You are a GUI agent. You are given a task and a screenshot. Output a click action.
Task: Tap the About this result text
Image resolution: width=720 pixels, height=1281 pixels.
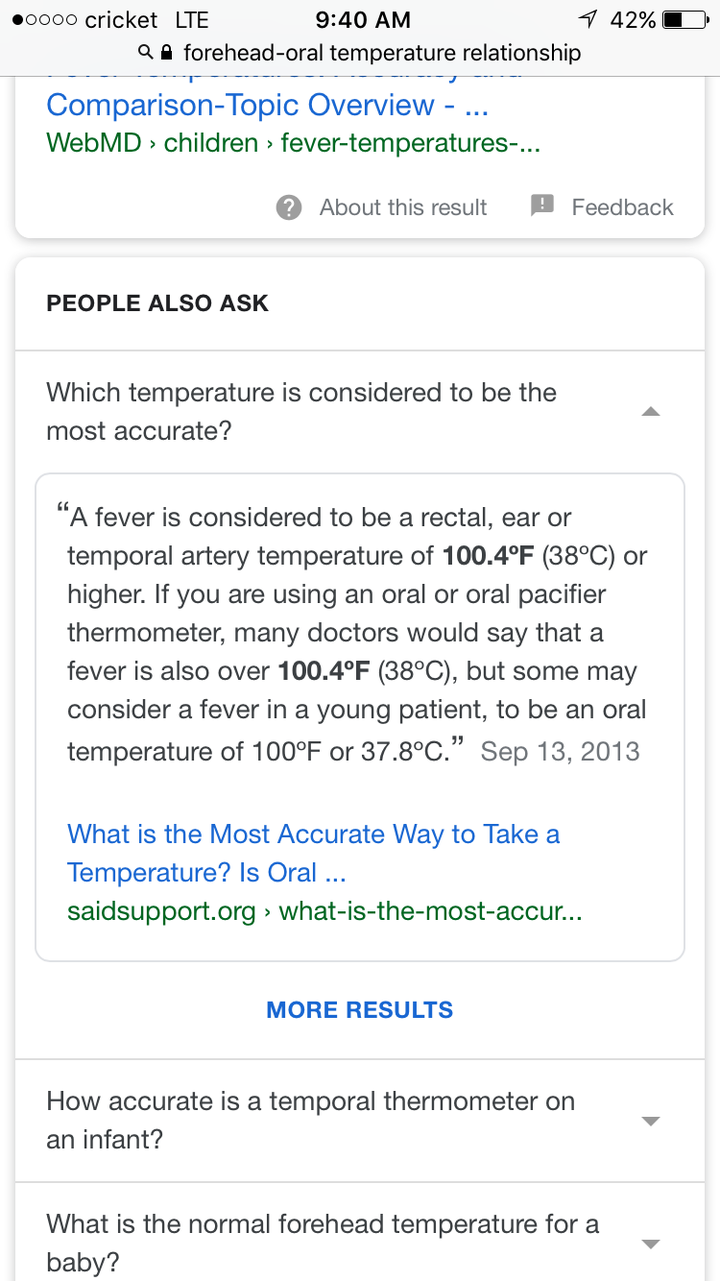(403, 207)
